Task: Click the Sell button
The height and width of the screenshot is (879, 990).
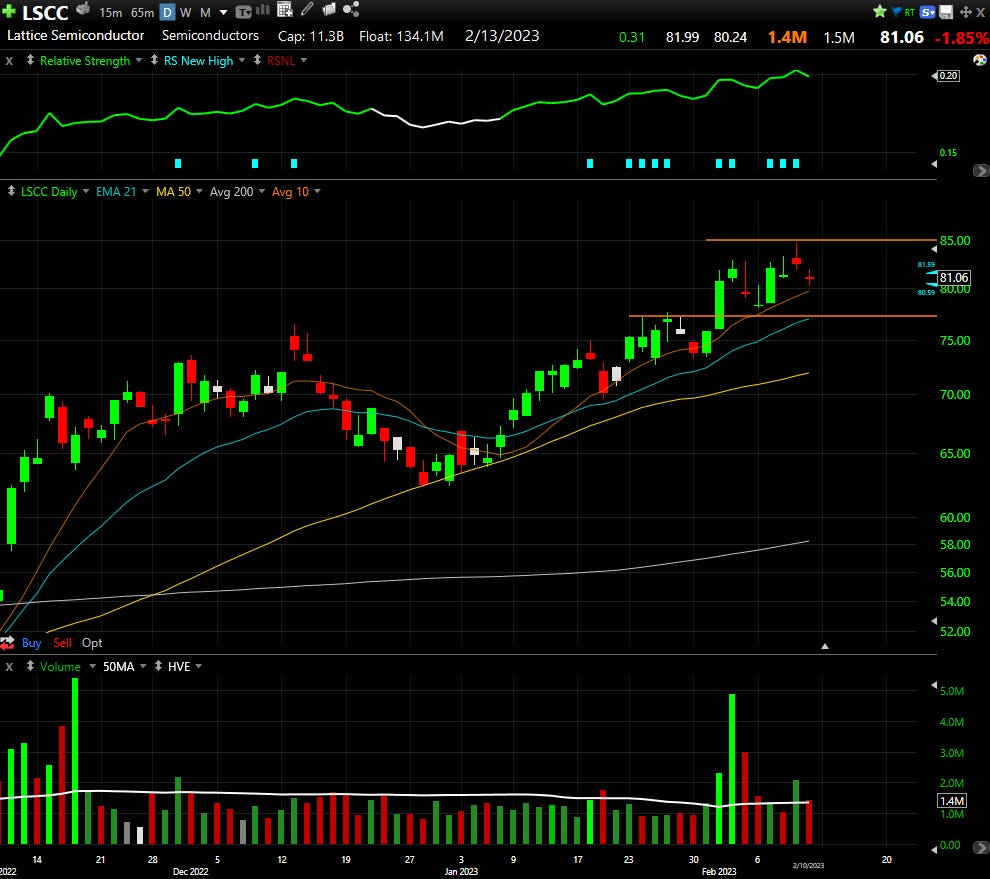Action: [x=62, y=643]
